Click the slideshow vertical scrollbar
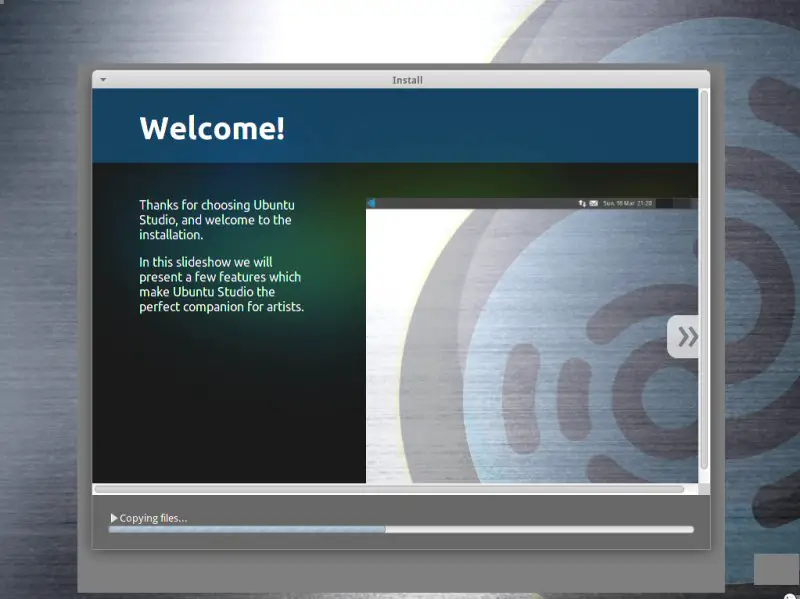The image size is (800, 599). pyautogui.click(x=704, y=280)
